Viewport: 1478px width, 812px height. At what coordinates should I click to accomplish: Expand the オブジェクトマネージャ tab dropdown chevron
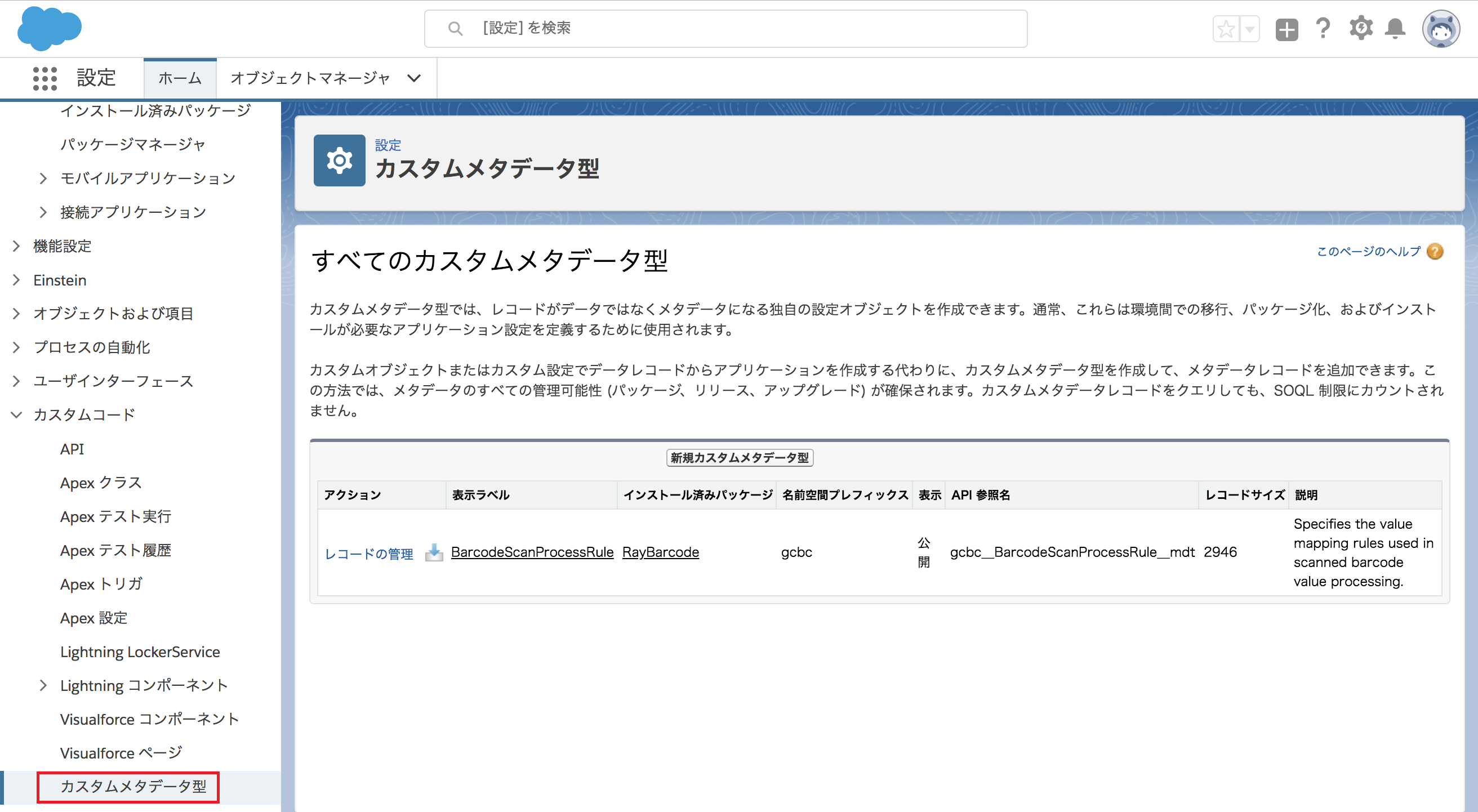pyautogui.click(x=414, y=78)
